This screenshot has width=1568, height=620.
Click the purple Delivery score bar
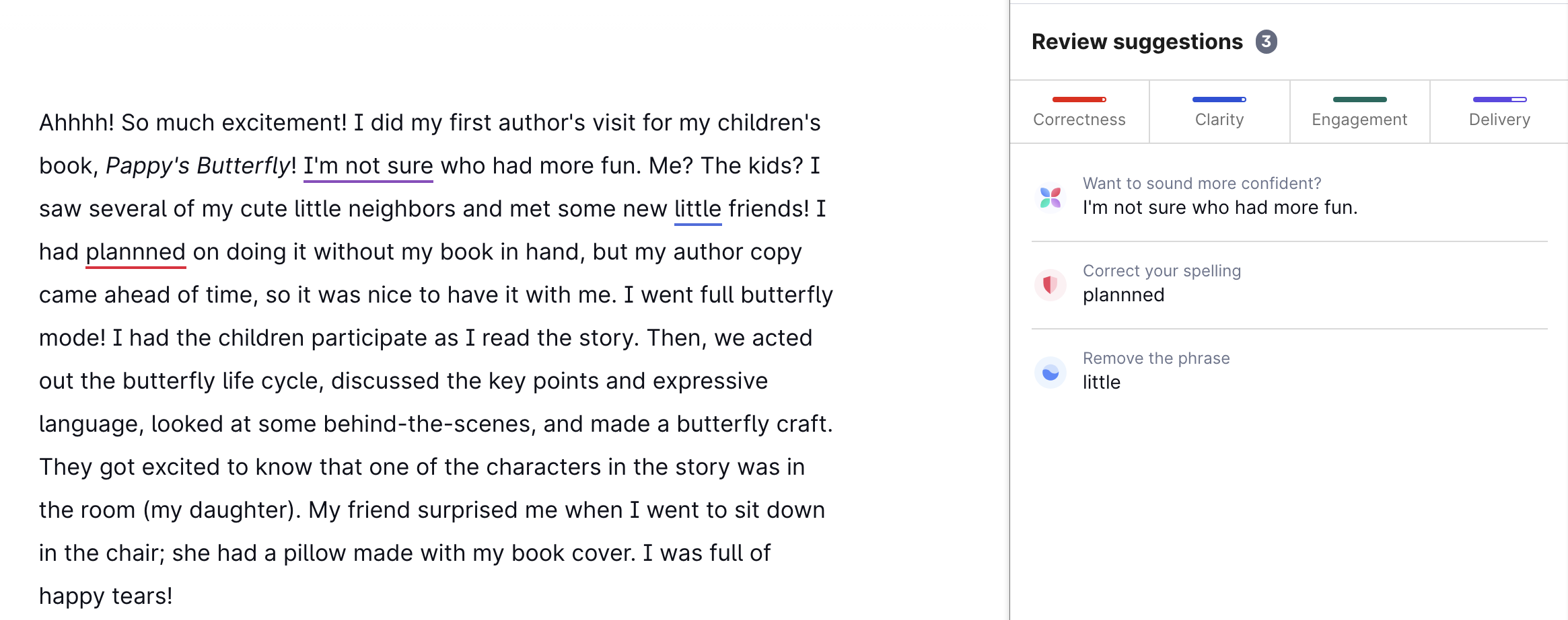click(1499, 100)
